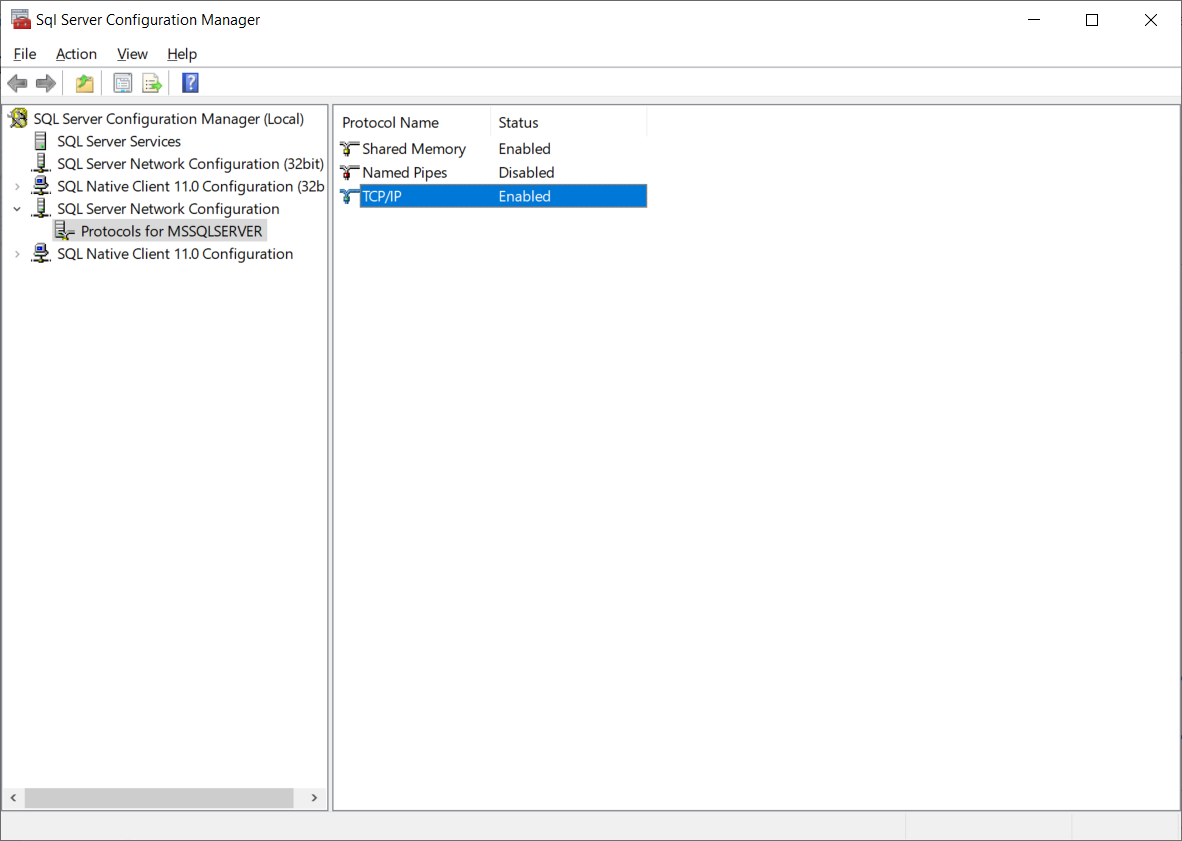Select SQL Server Services in the tree
Viewport: 1182px width, 841px height.
pos(119,142)
